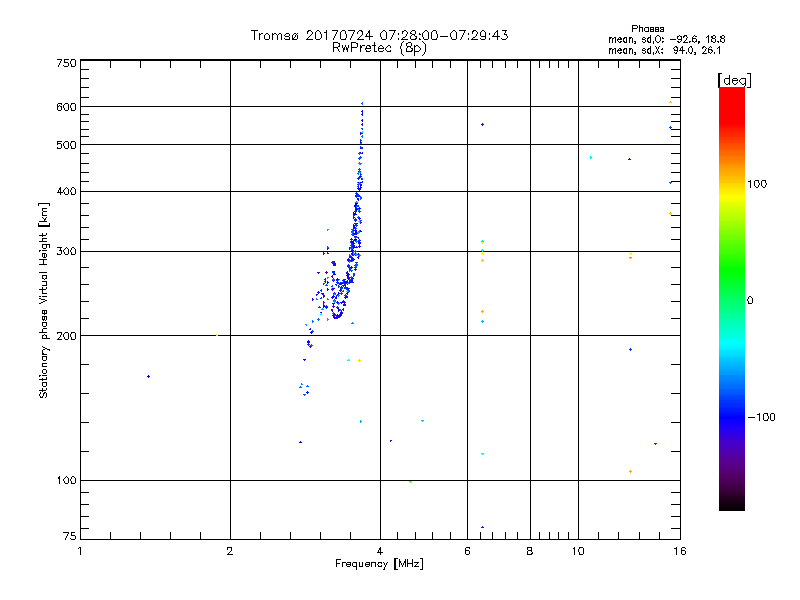Click the colorbar '-100' label
Image resolution: width=800 pixels, height=600 pixels.
(x=761, y=417)
